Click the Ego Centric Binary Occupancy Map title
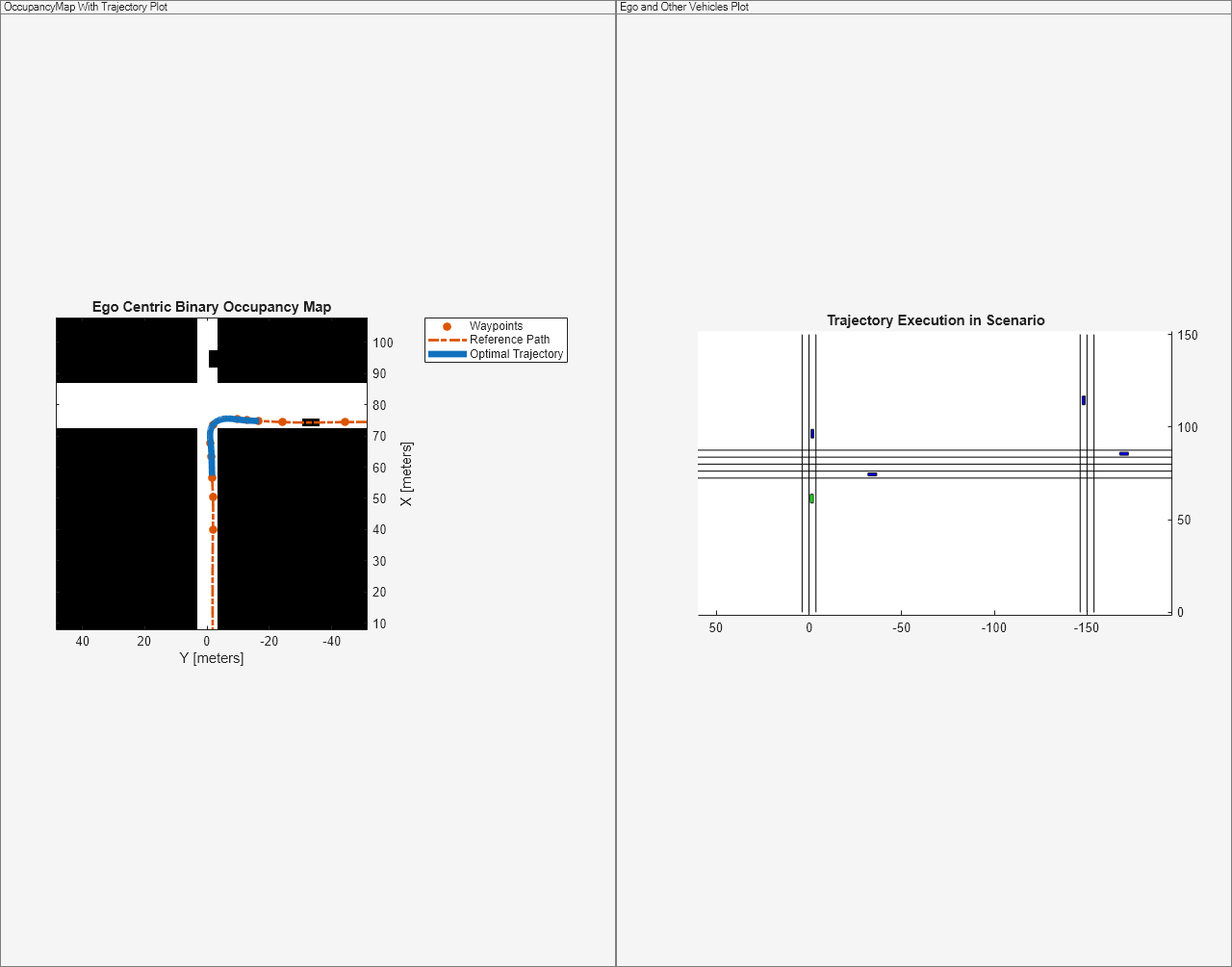 coord(212,307)
